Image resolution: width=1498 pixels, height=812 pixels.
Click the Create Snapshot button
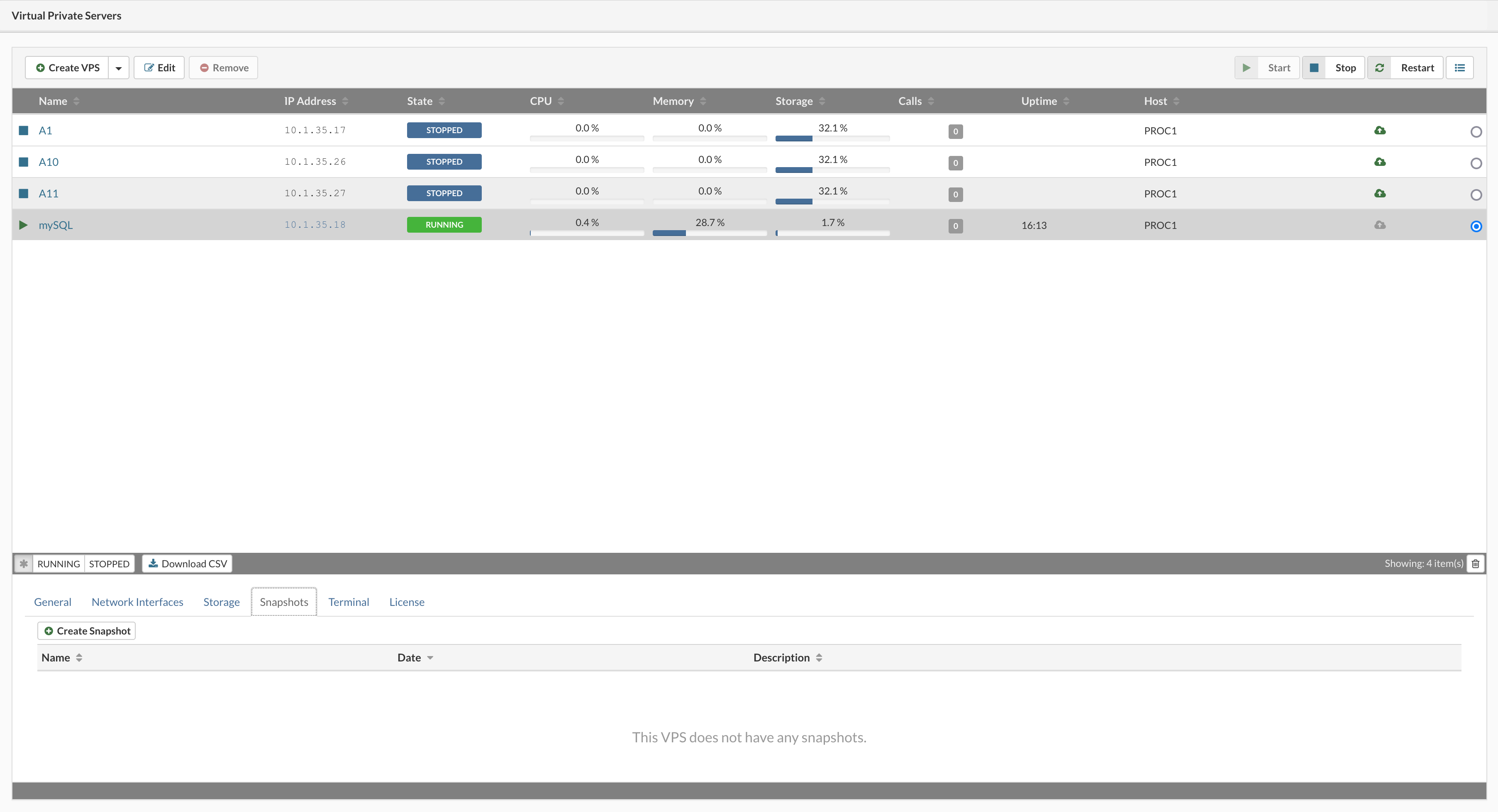coord(88,630)
